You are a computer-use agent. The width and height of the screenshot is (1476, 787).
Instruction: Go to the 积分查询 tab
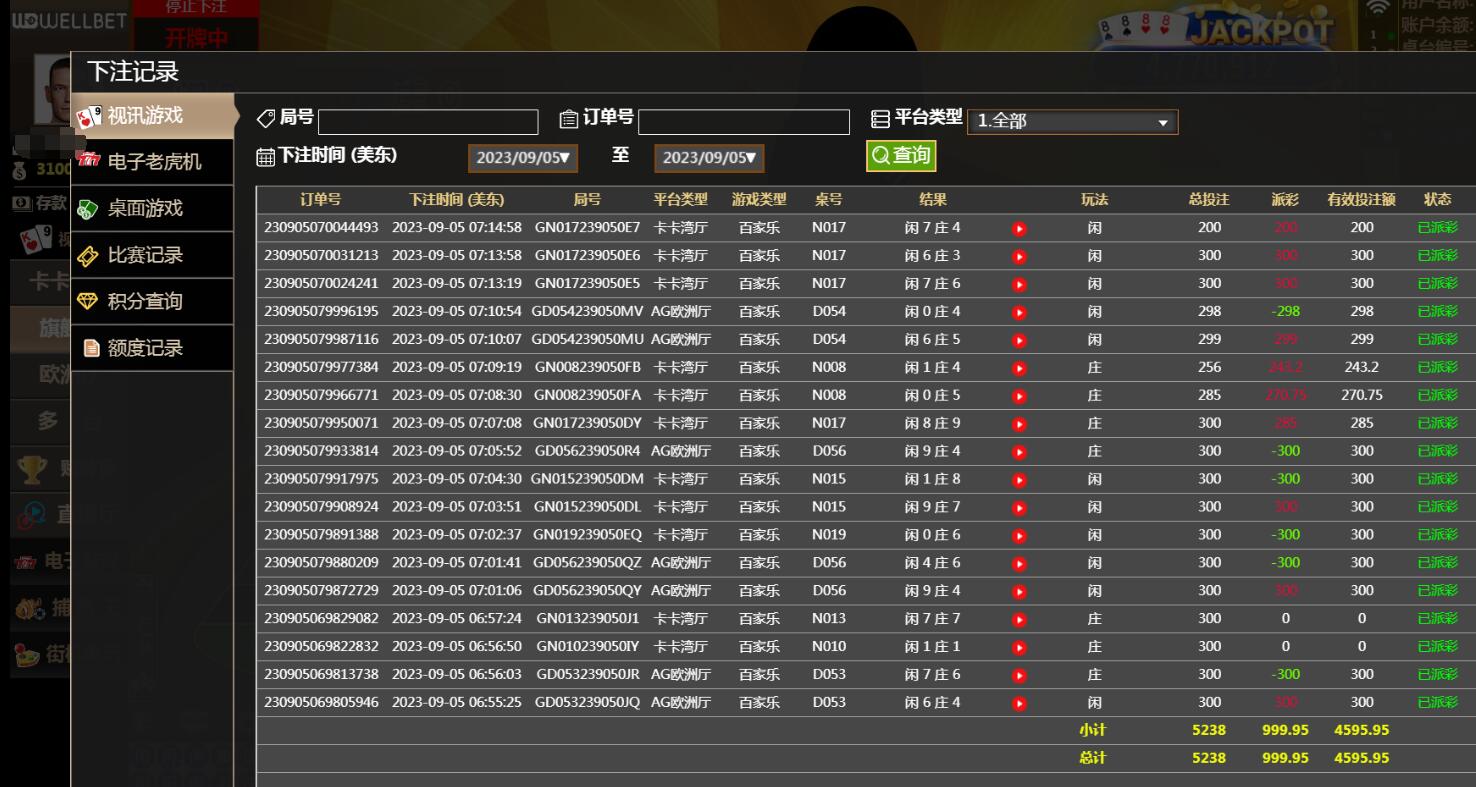tap(153, 302)
